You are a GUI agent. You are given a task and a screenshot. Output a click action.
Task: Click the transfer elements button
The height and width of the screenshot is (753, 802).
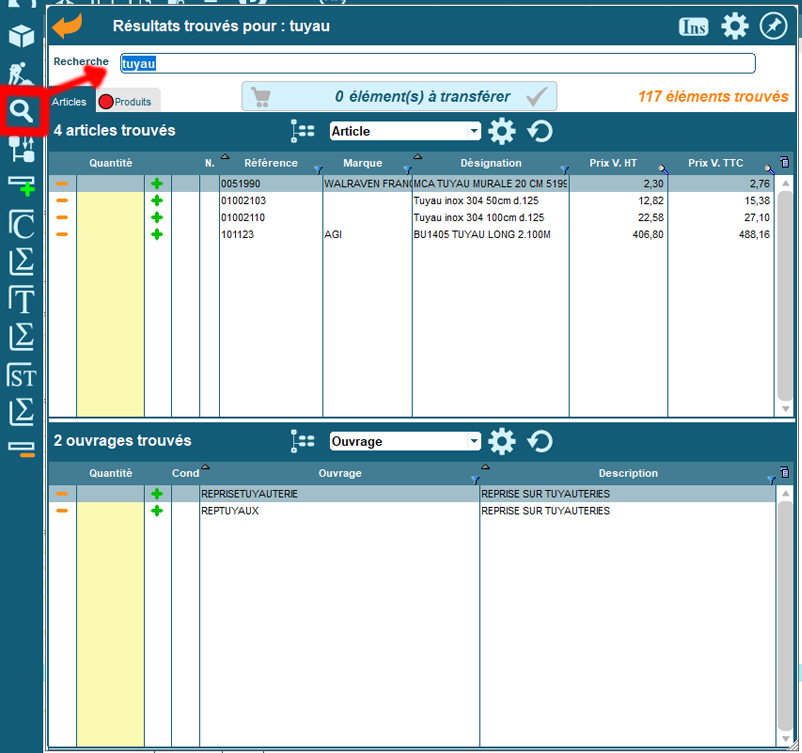[x=399, y=97]
